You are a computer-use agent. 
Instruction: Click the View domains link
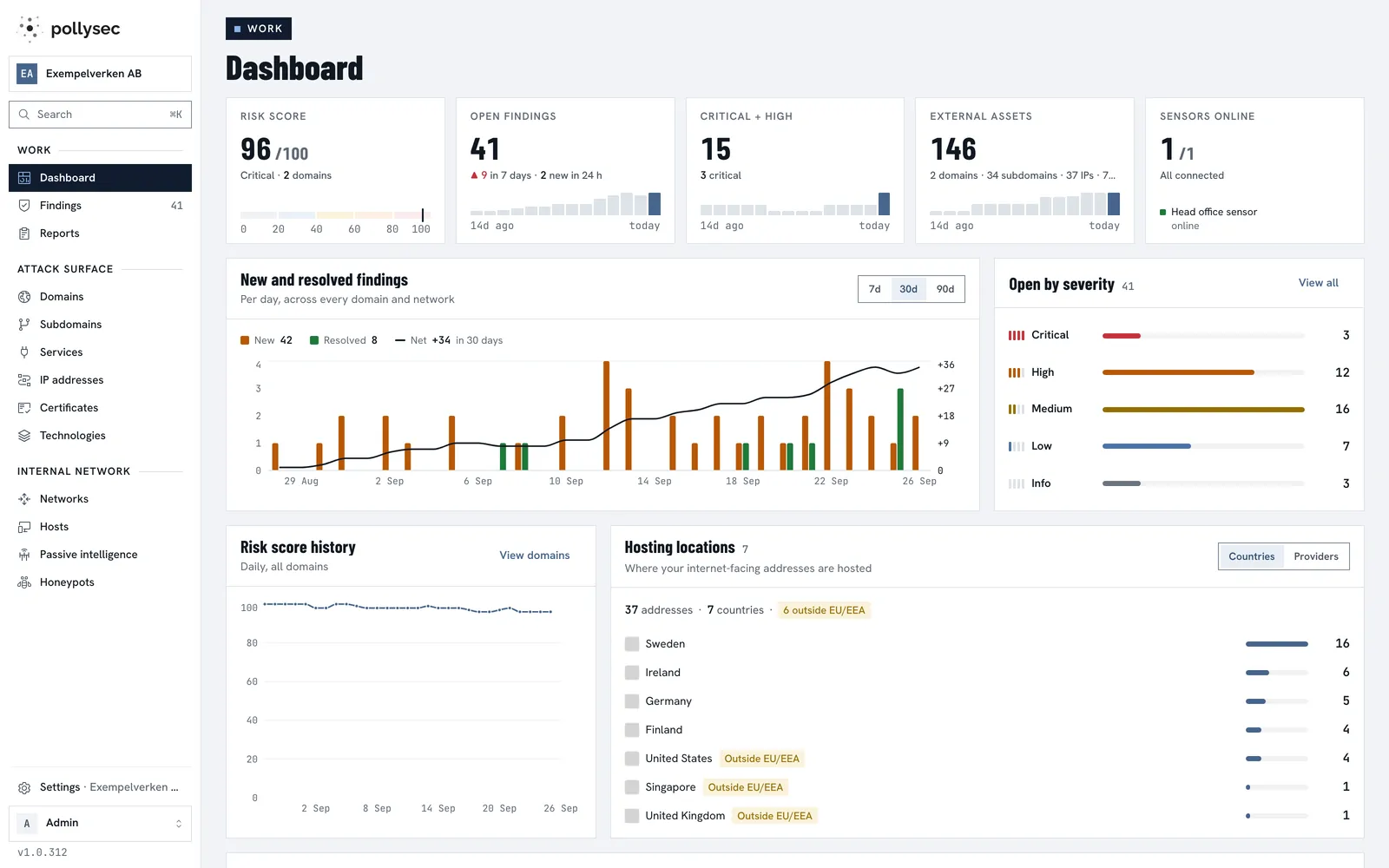point(535,556)
